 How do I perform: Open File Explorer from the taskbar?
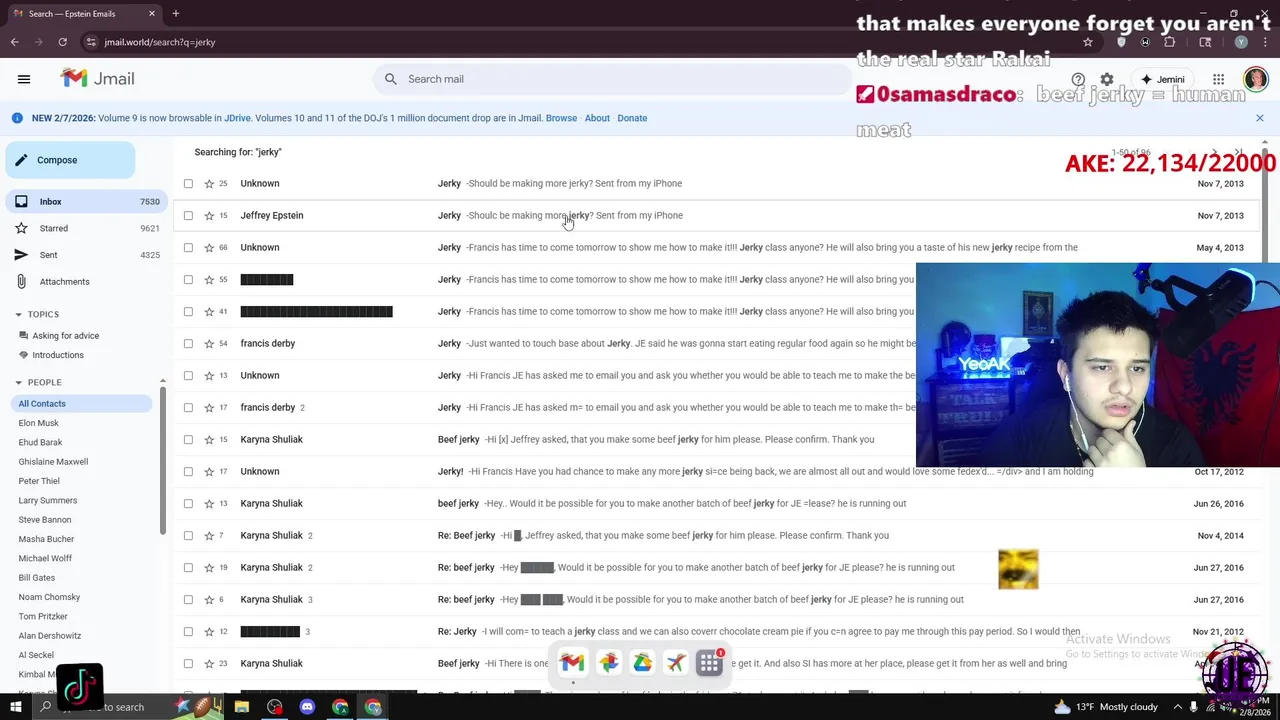pos(241,707)
